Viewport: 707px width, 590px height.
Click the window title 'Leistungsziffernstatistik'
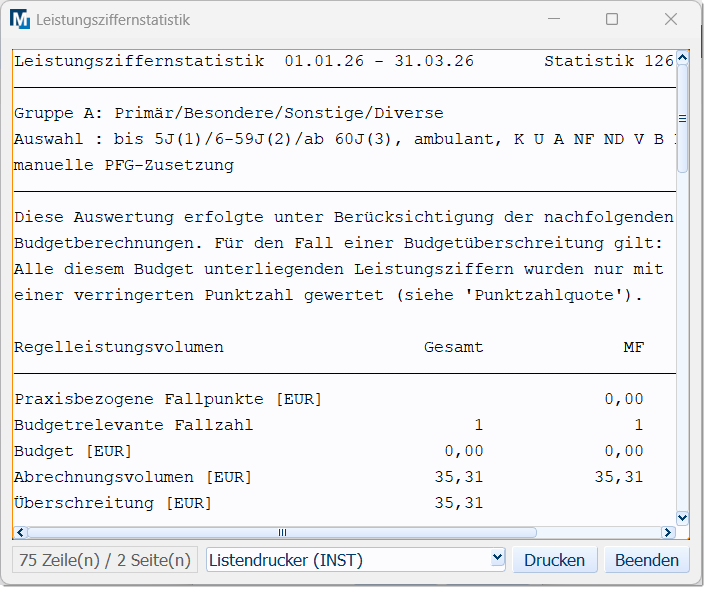[114, 20]
